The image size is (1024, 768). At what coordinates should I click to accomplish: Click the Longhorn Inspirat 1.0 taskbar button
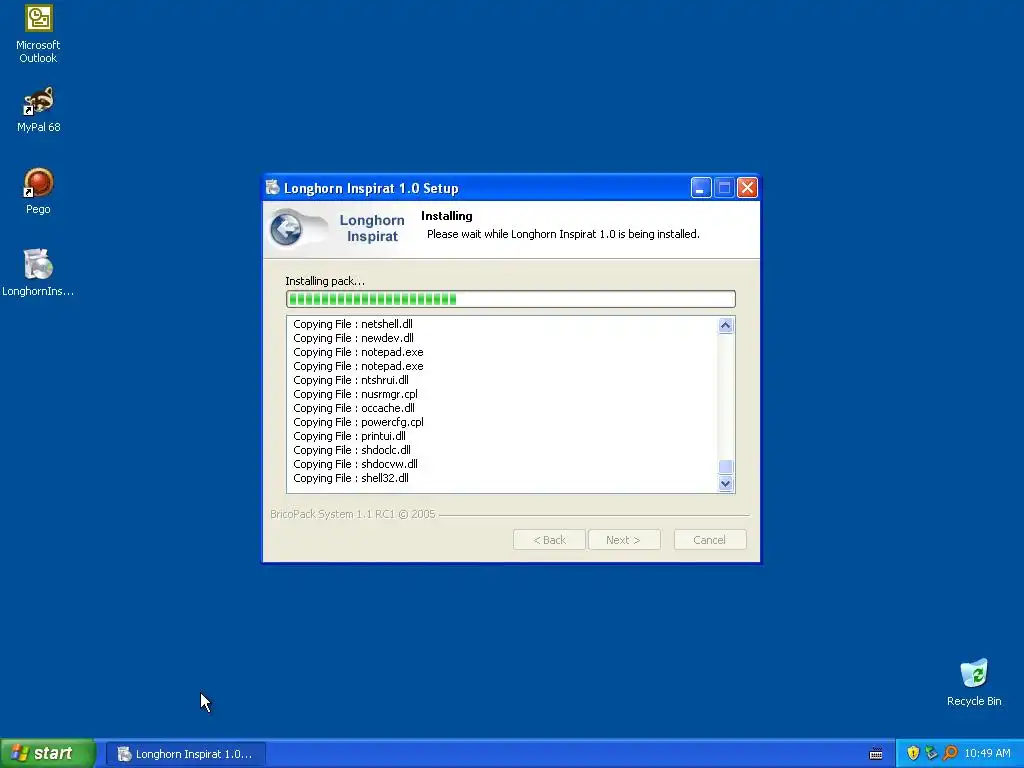(185, 754)
